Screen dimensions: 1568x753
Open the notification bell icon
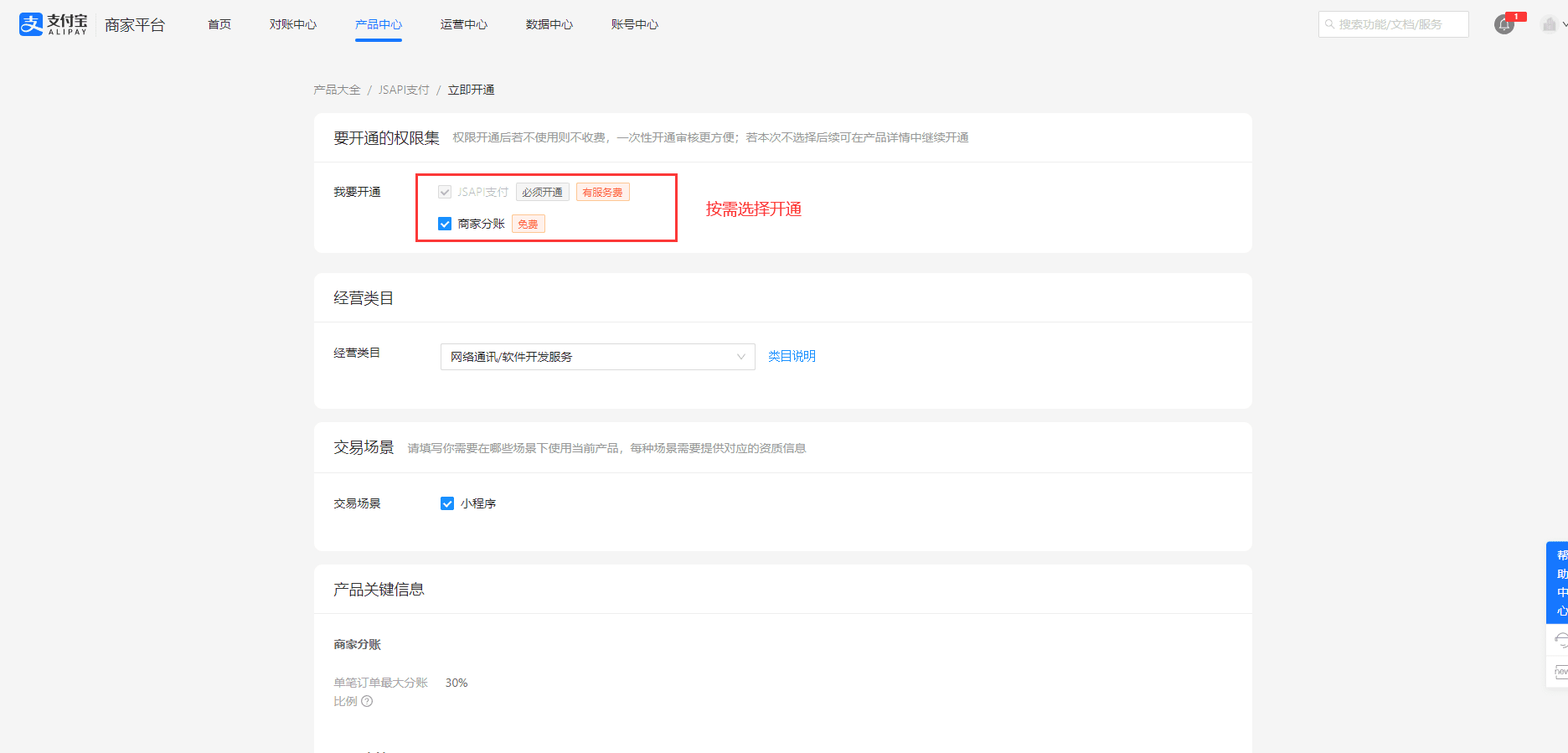(1504, 24)
